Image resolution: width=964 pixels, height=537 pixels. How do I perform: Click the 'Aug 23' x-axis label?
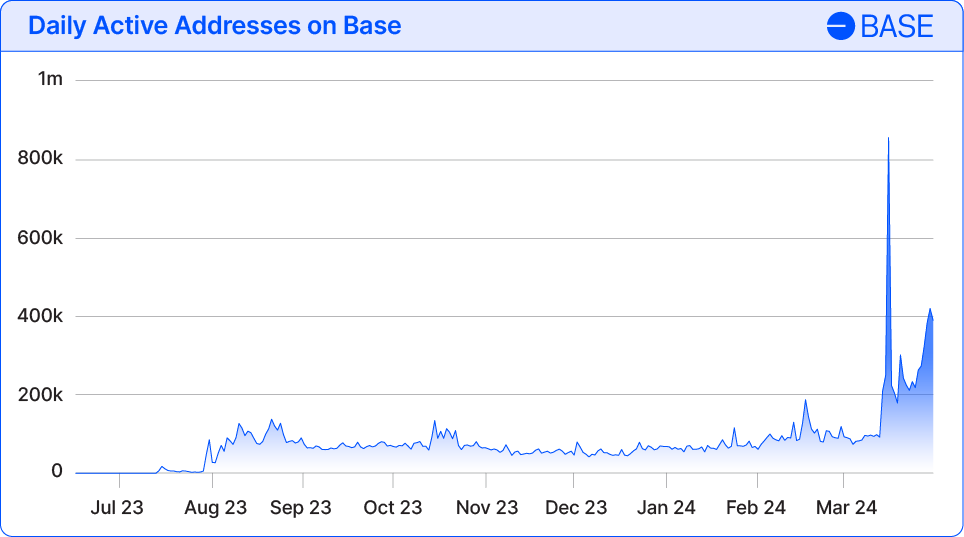point(215,507)
